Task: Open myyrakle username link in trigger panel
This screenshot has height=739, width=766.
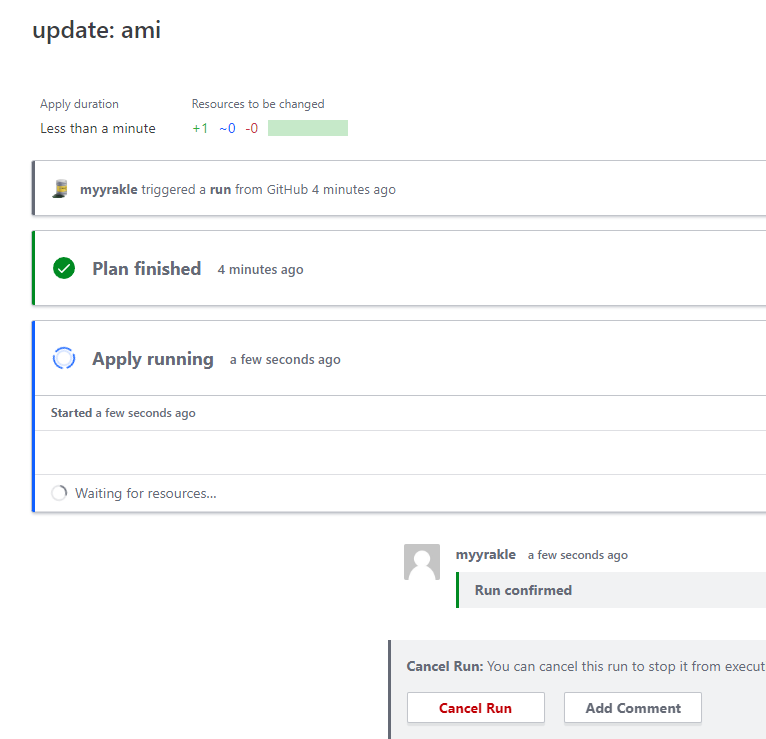Action: click(109, 189)
